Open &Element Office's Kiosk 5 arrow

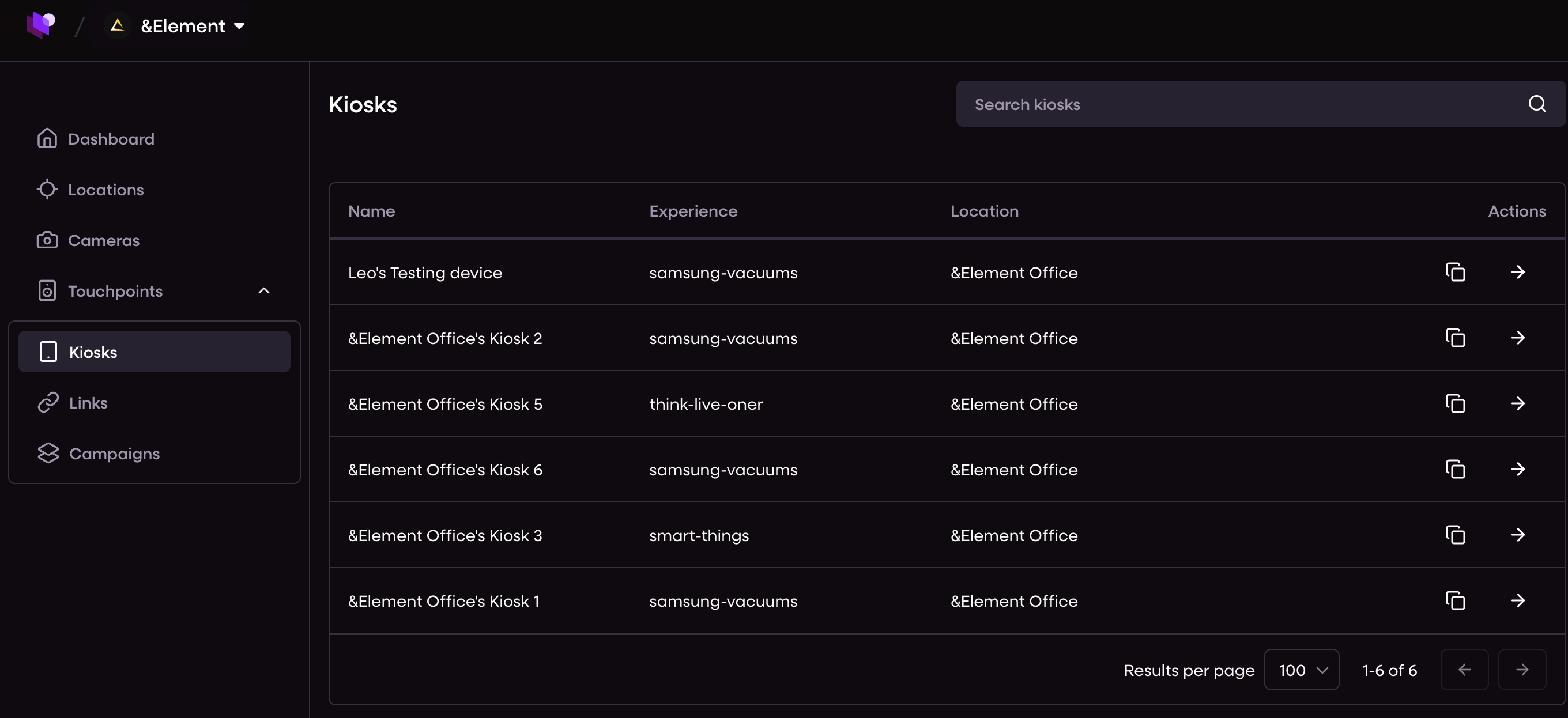(1517, 403)
